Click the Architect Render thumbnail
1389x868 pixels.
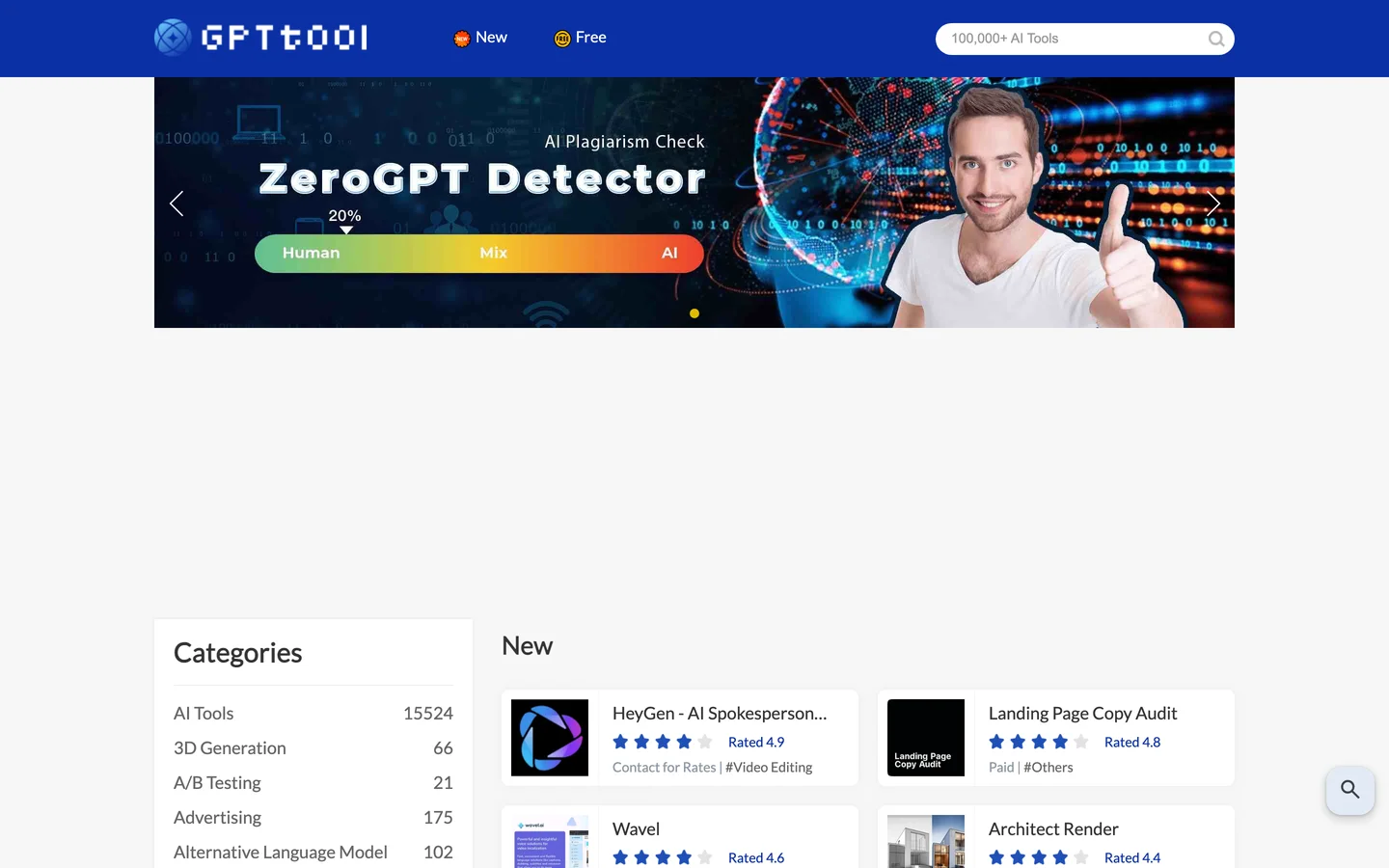click(926, 841)
